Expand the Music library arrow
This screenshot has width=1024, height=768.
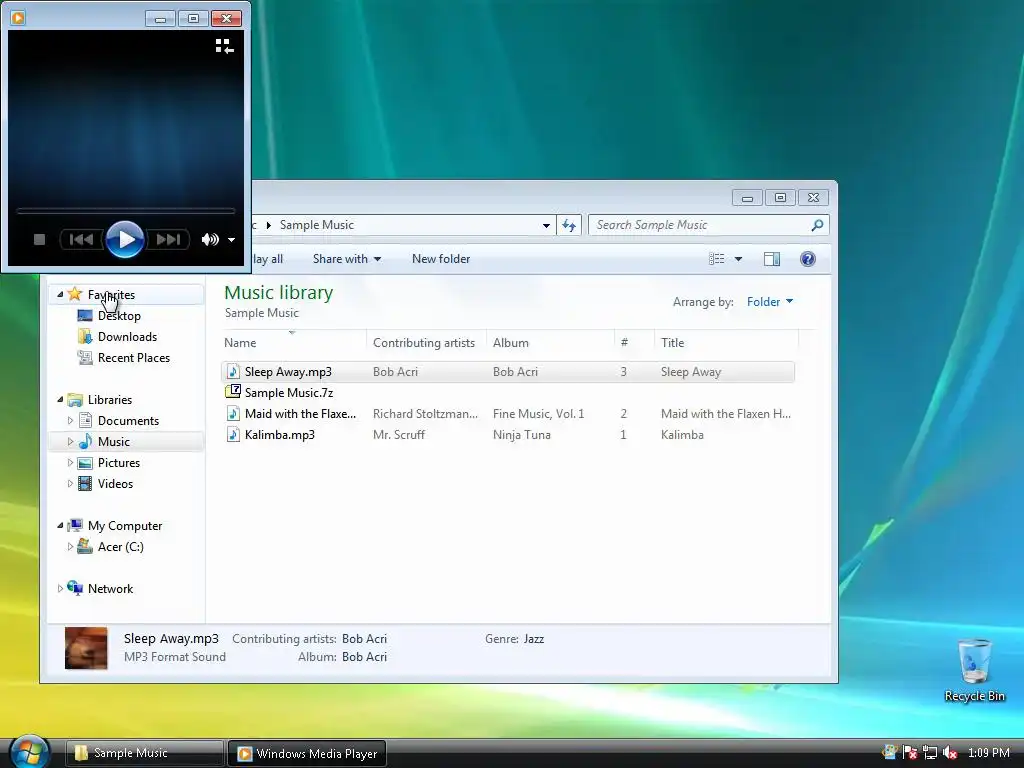pyautogui.click(x=70, y=442)
